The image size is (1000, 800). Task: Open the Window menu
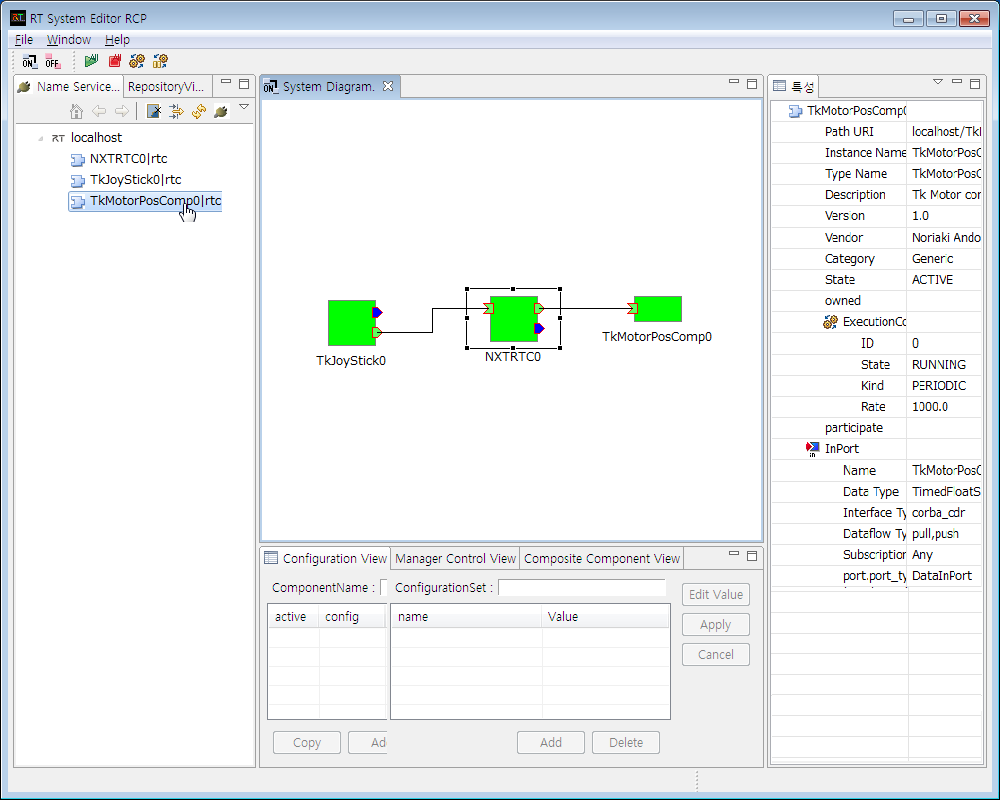(x=69, y=40)
